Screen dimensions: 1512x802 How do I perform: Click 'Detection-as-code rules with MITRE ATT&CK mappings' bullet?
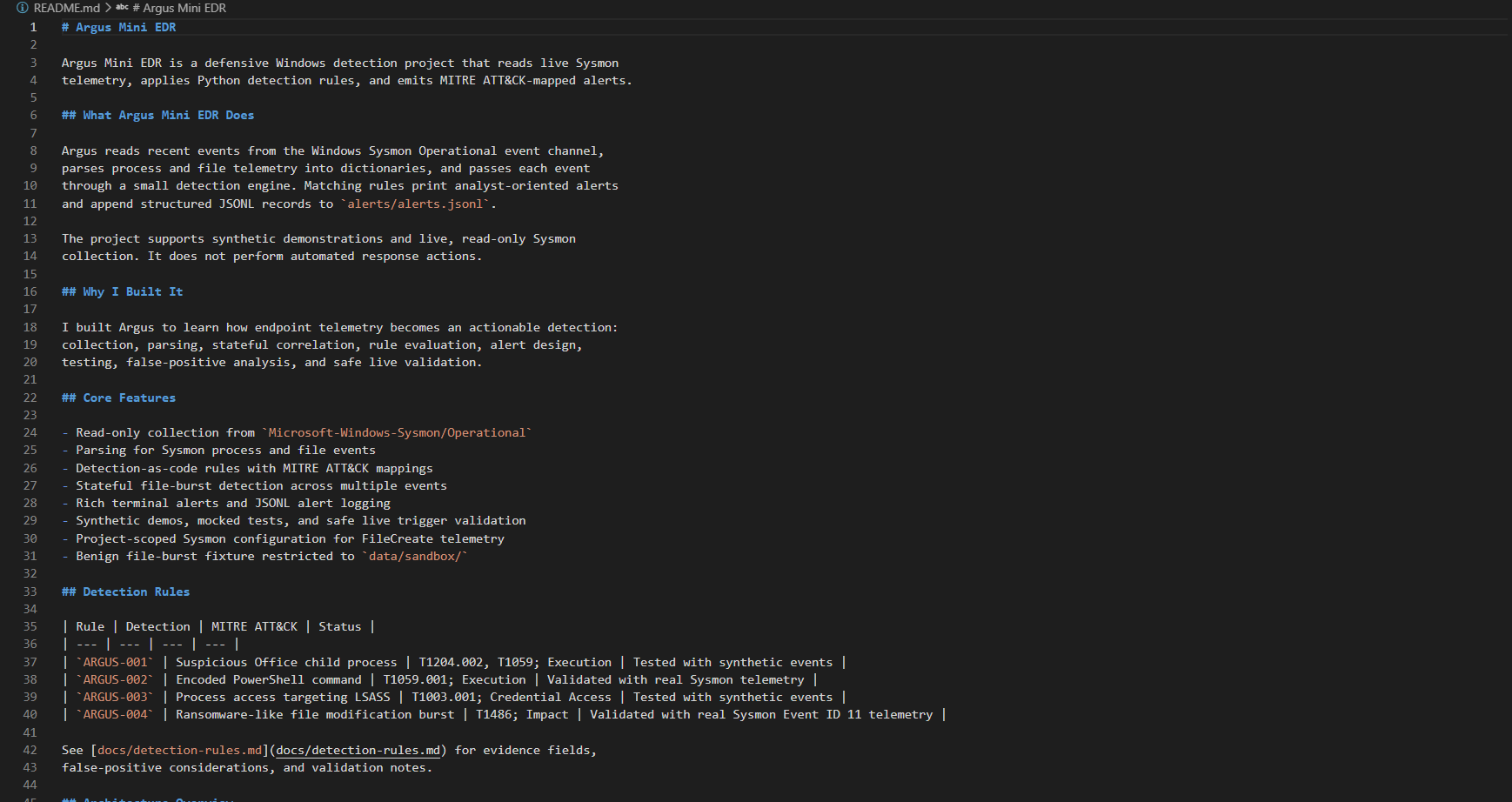pyautogui.click(x=254, y=468)
